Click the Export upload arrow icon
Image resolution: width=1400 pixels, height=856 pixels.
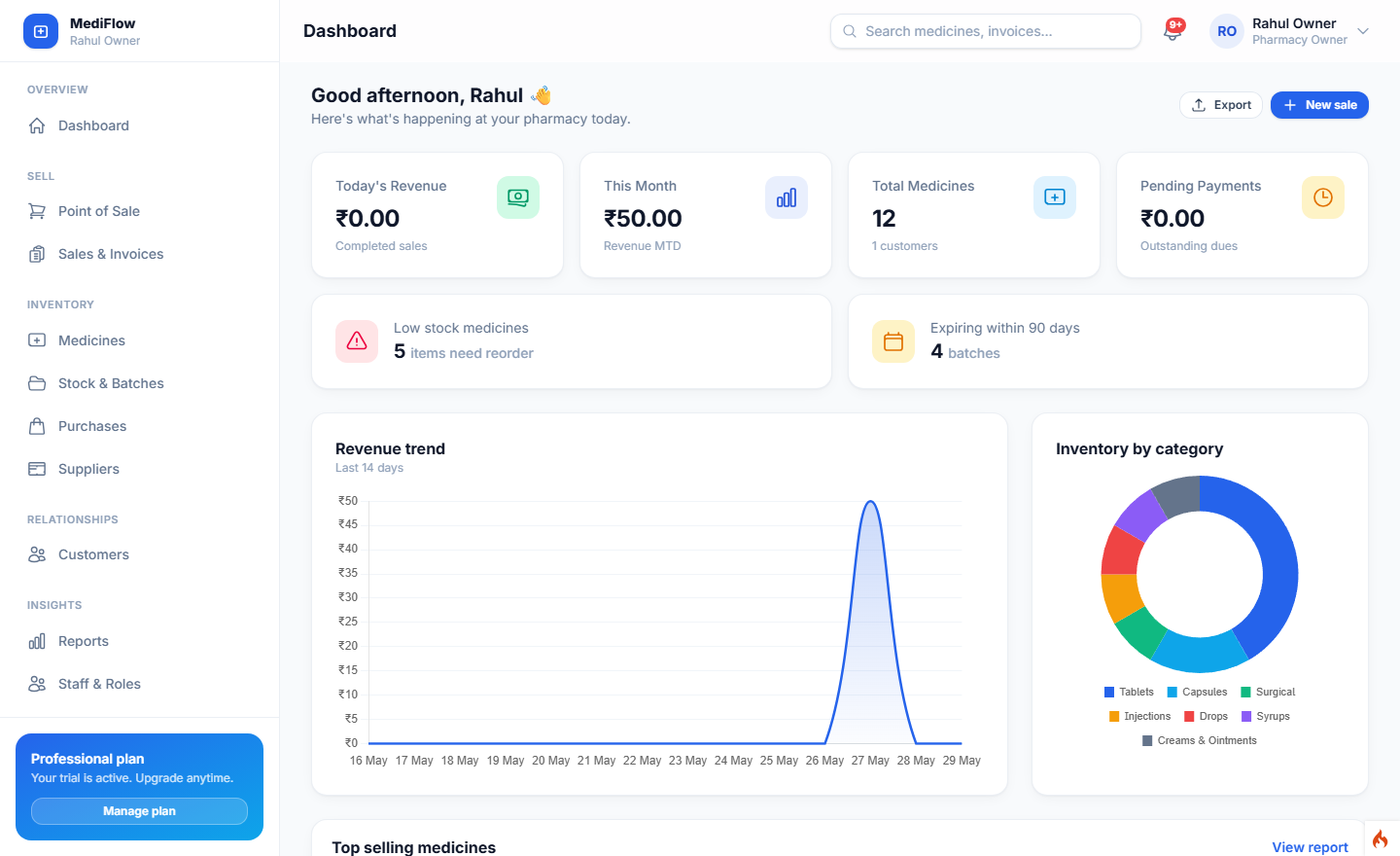(1199, 105)
